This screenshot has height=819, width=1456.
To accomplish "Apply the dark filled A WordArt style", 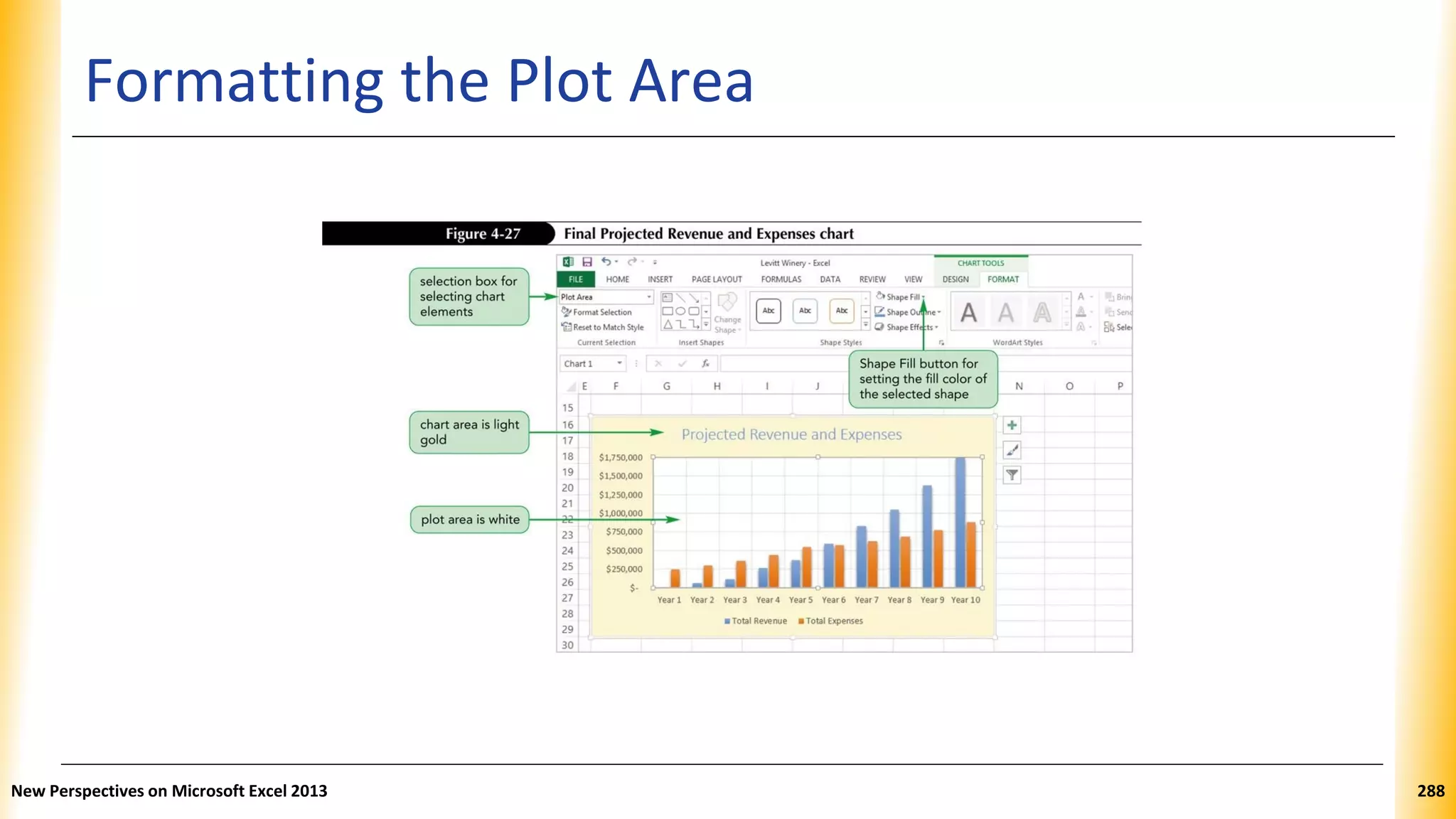I will click(968, 312).
